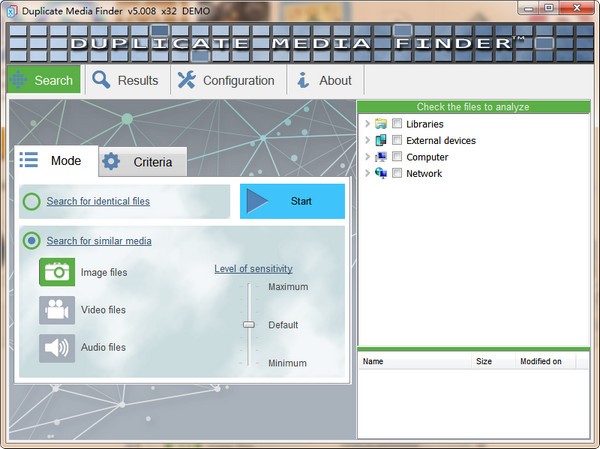Sort by the Name column header
Screen dimensions: 600x449
coord(415,361)
